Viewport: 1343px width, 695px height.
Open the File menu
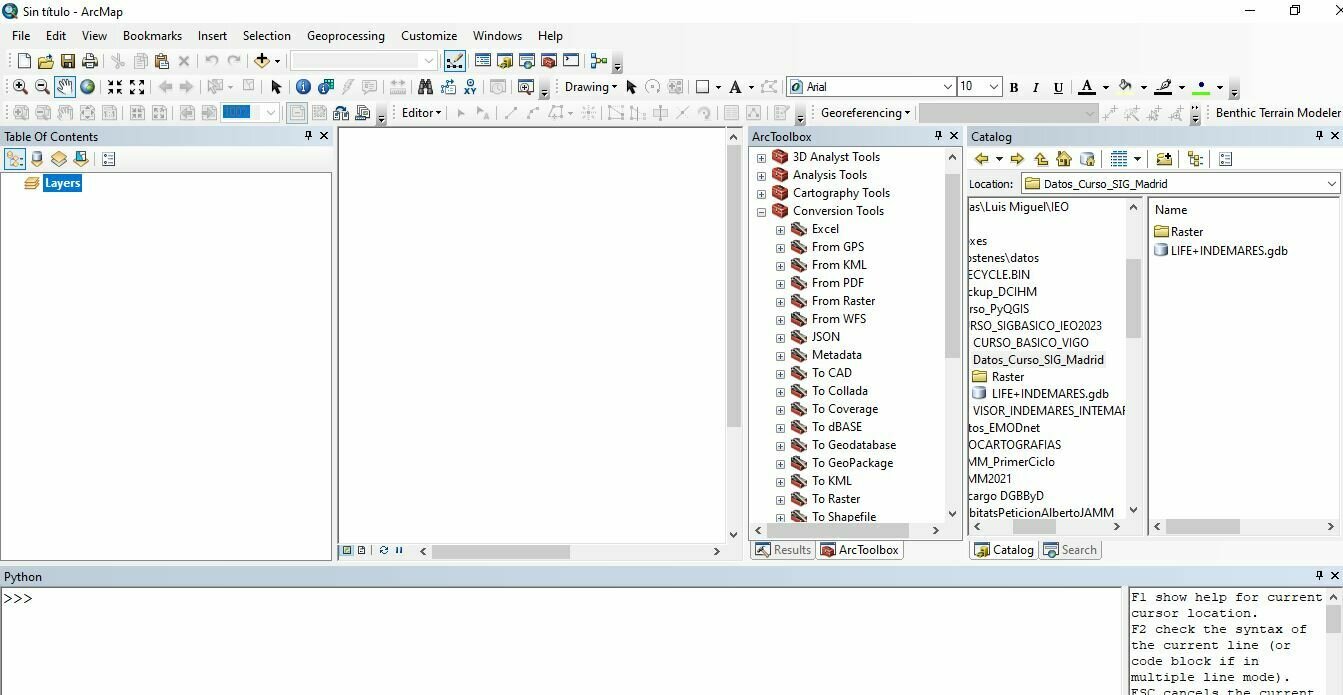pyautogui.click(x=21, y=36)
